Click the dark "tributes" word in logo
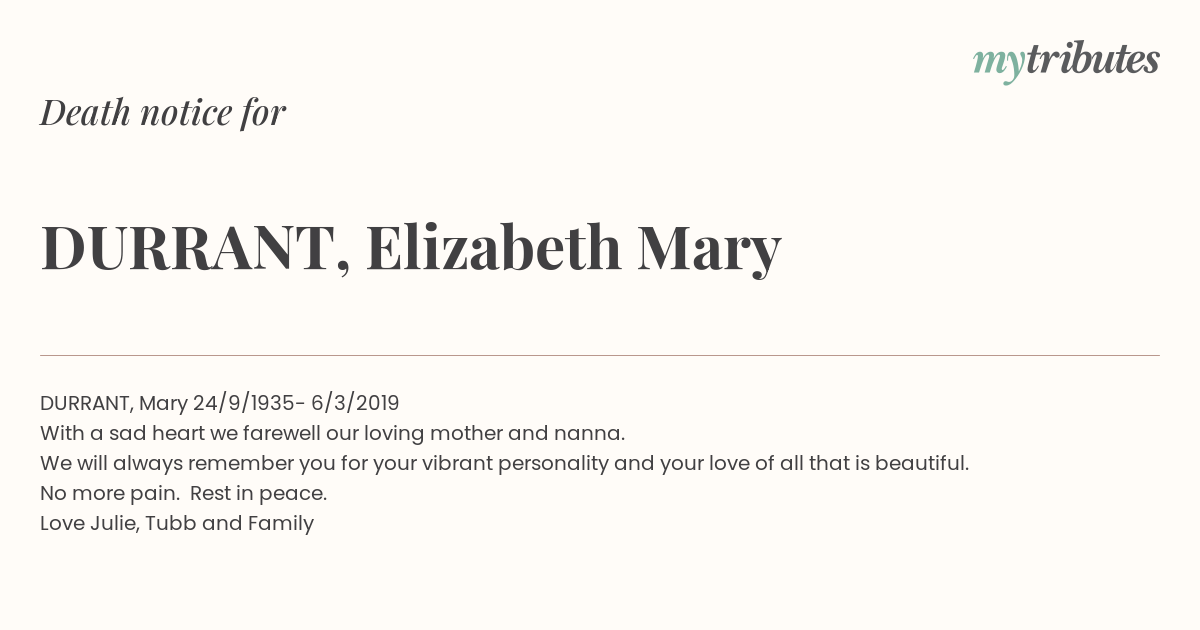The image size is (1200, 630). click(x=1093, y=59)
